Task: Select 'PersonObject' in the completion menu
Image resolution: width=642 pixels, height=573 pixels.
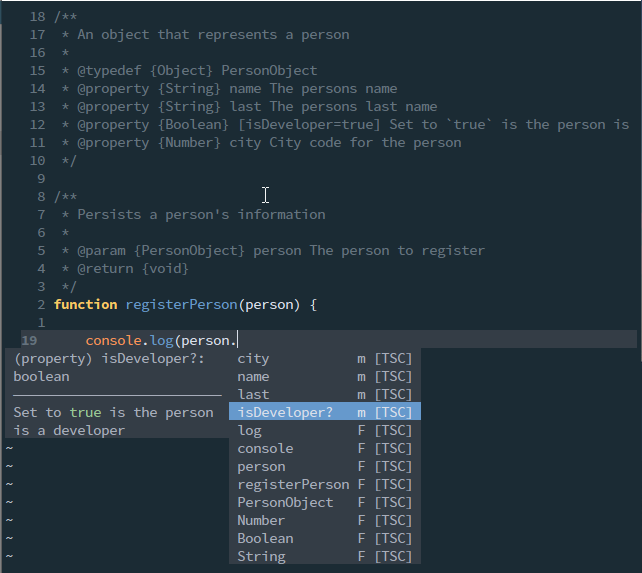Action: click(x=325, y=503)
